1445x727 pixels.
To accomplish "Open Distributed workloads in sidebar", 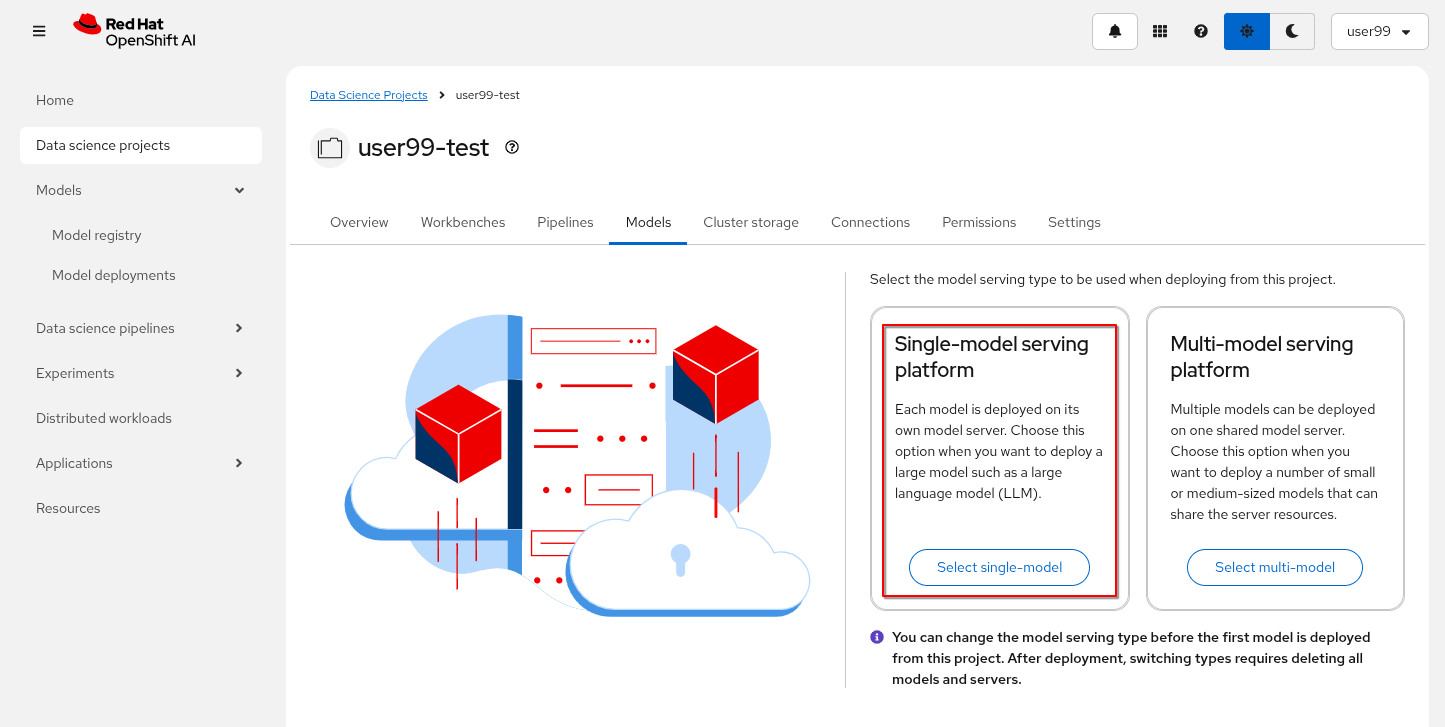I will pos(141,418).
